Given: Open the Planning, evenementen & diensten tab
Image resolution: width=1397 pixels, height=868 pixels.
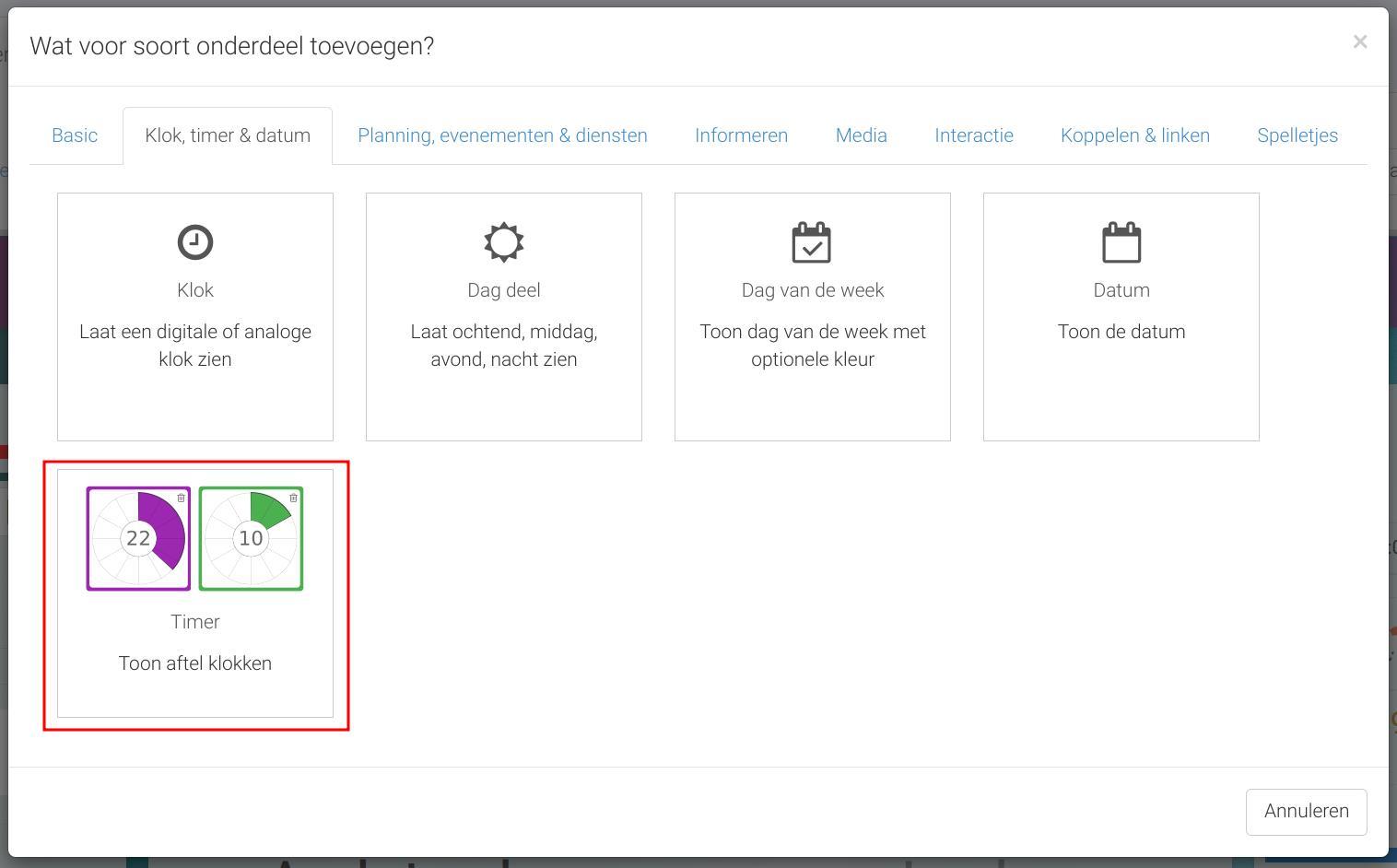Looking at the screenshot, I should tap(502, 135).
